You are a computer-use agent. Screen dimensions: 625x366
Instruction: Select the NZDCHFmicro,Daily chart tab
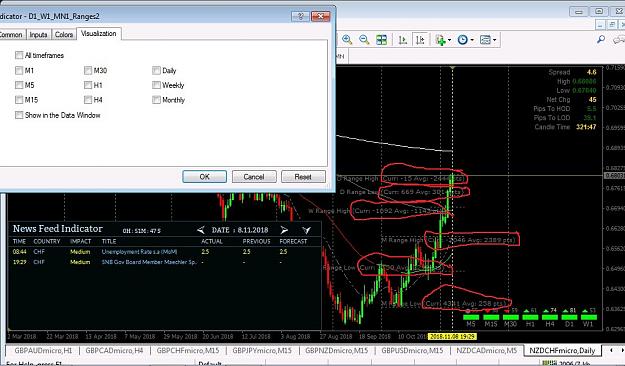coord(562,350)
